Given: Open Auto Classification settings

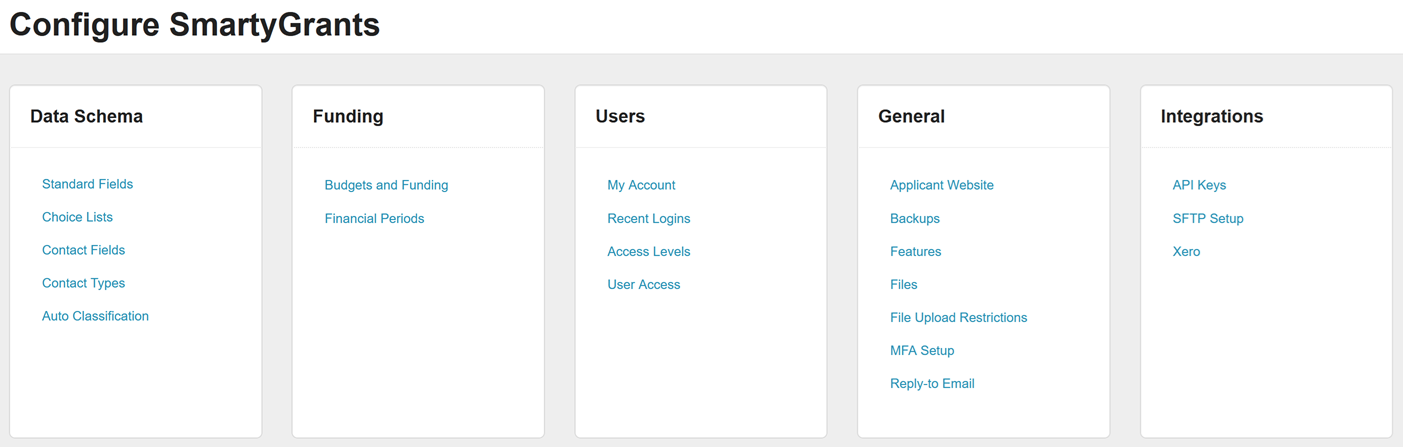Looking at the screenshot, I should (95, 316).
